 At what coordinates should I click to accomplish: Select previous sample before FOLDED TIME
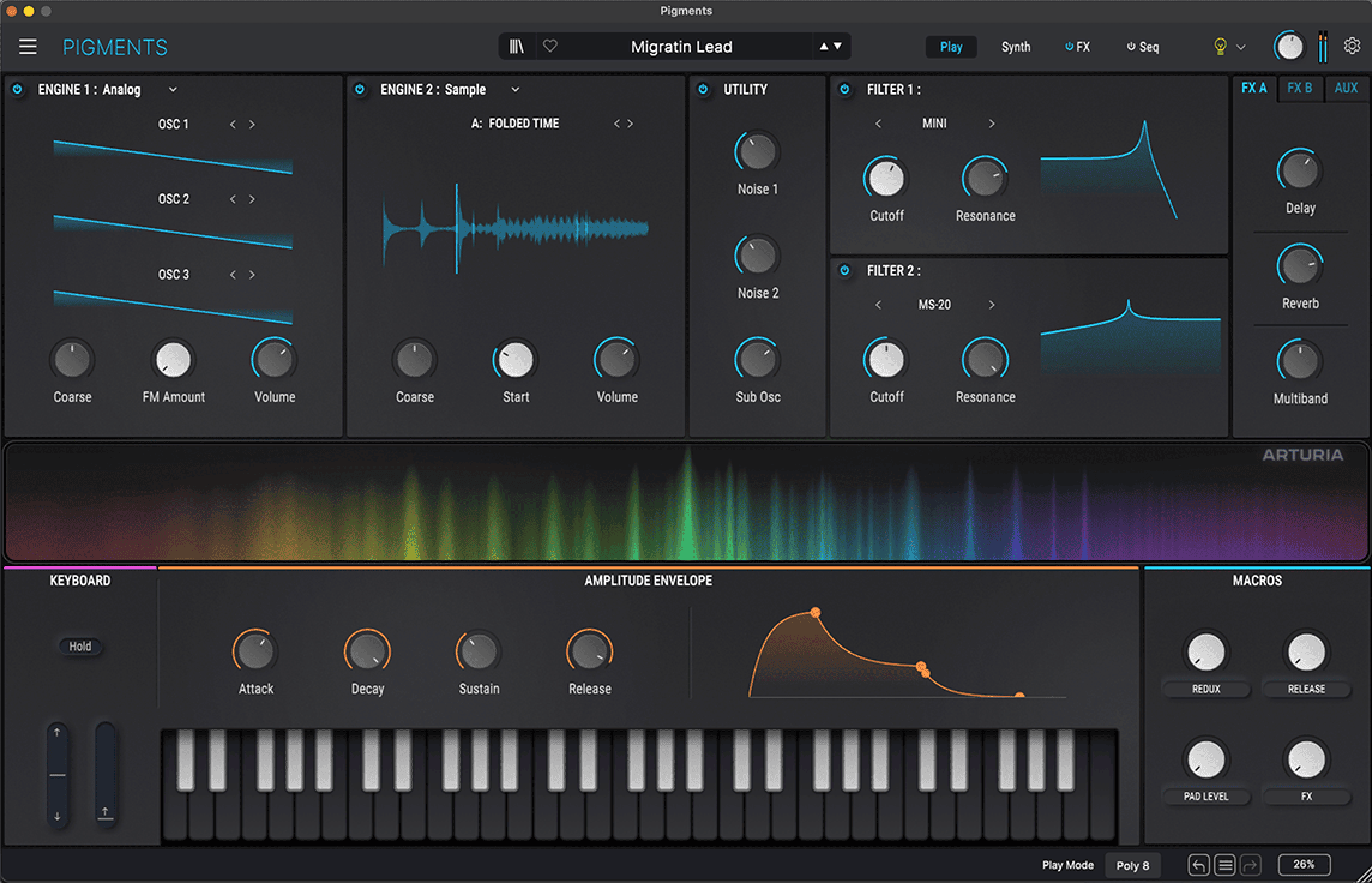coord(616,124)
